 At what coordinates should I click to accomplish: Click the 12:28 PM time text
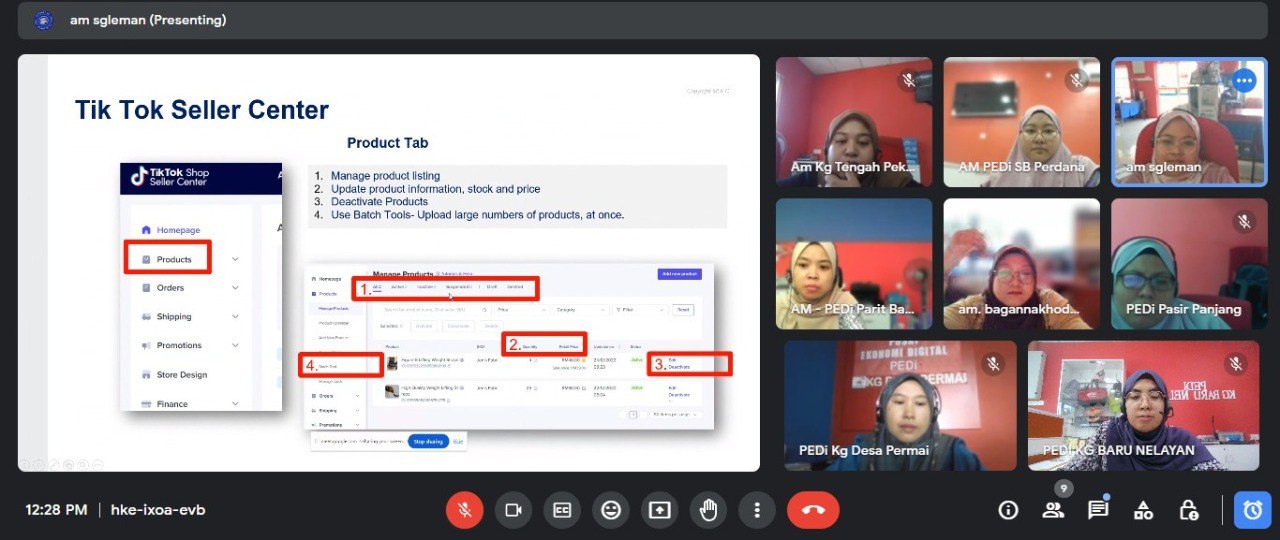(x=56, y=510)
